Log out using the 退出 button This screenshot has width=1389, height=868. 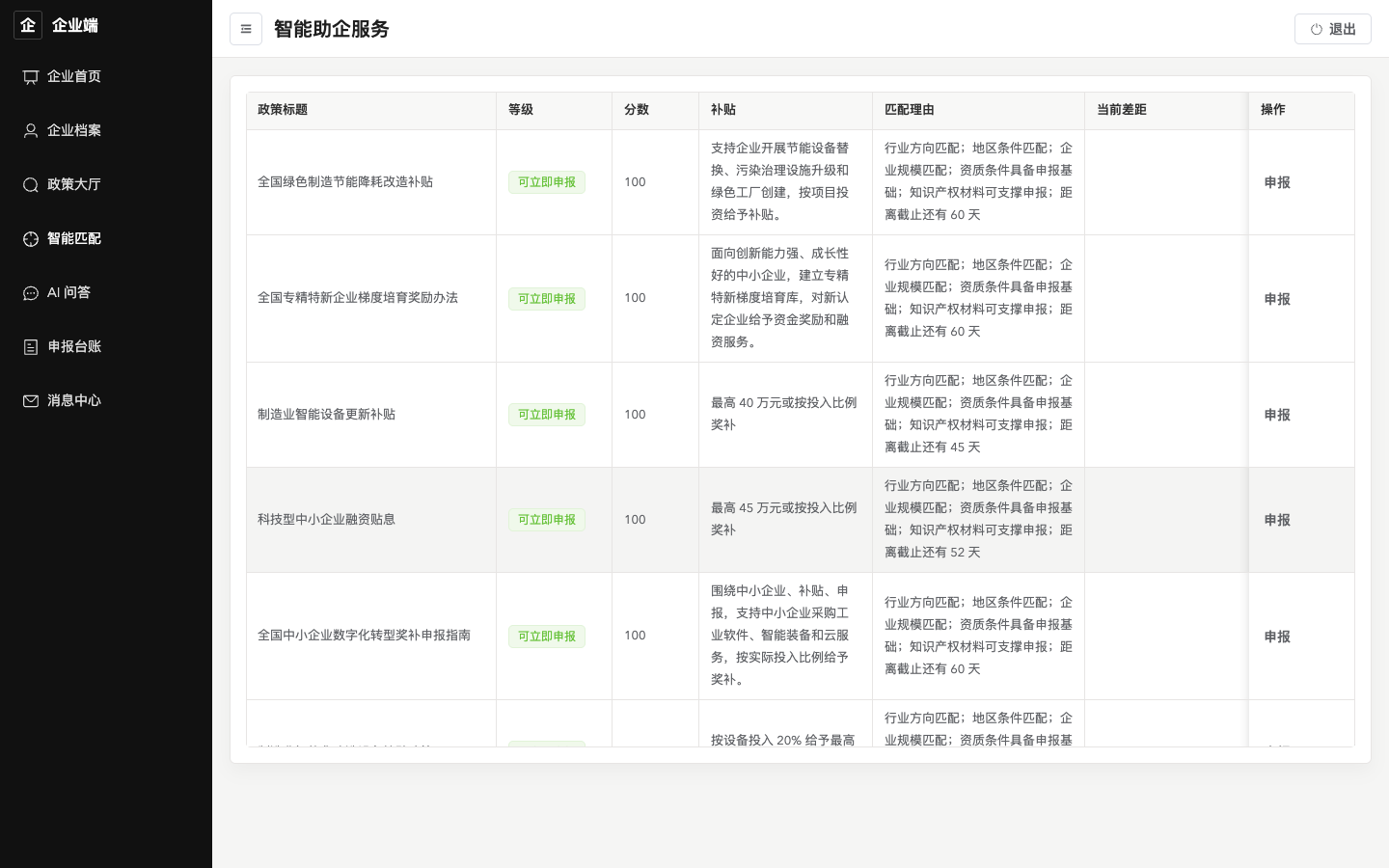point(1333,29)
